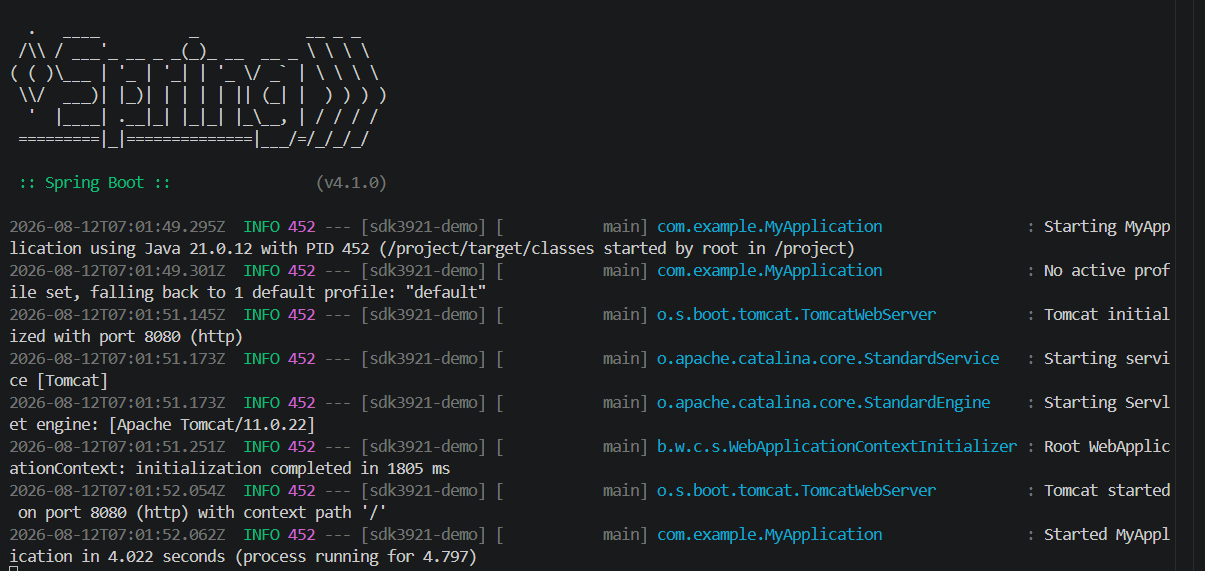Click the '[Apache Tomcat/11.0.22]' text

212,425
